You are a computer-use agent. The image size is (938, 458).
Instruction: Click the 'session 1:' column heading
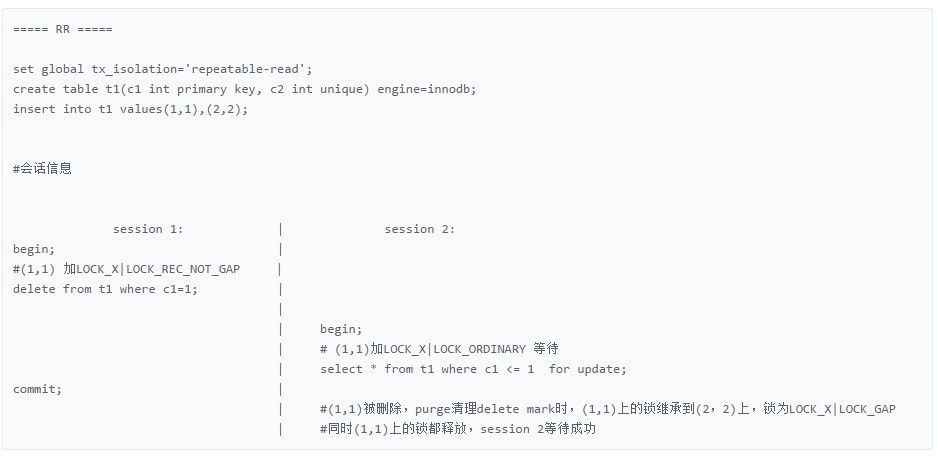[x=148, y=229]
